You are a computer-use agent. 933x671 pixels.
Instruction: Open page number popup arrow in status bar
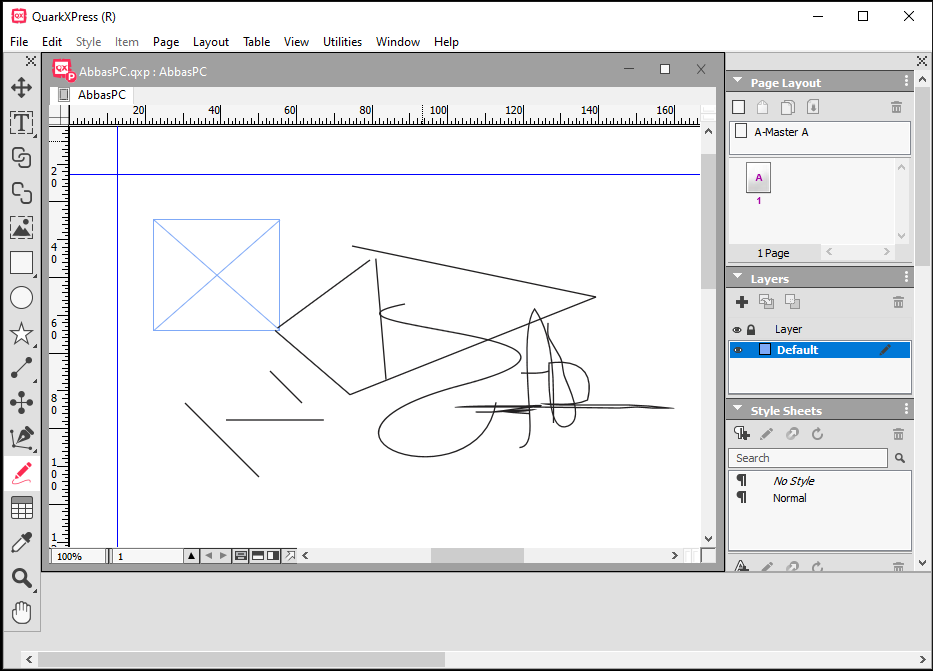coord(191,556)
